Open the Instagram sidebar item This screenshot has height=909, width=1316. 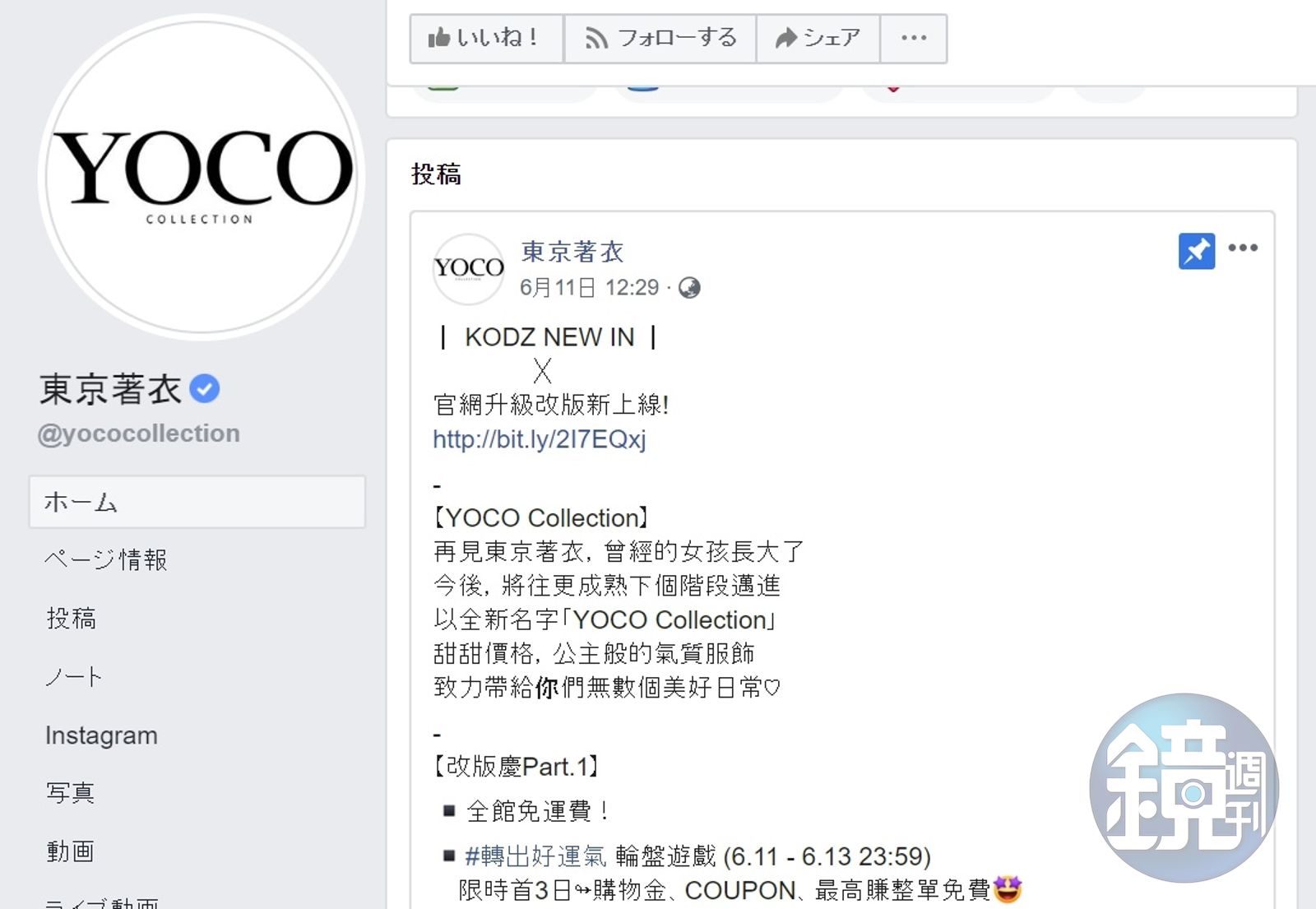tap(101, 735)
